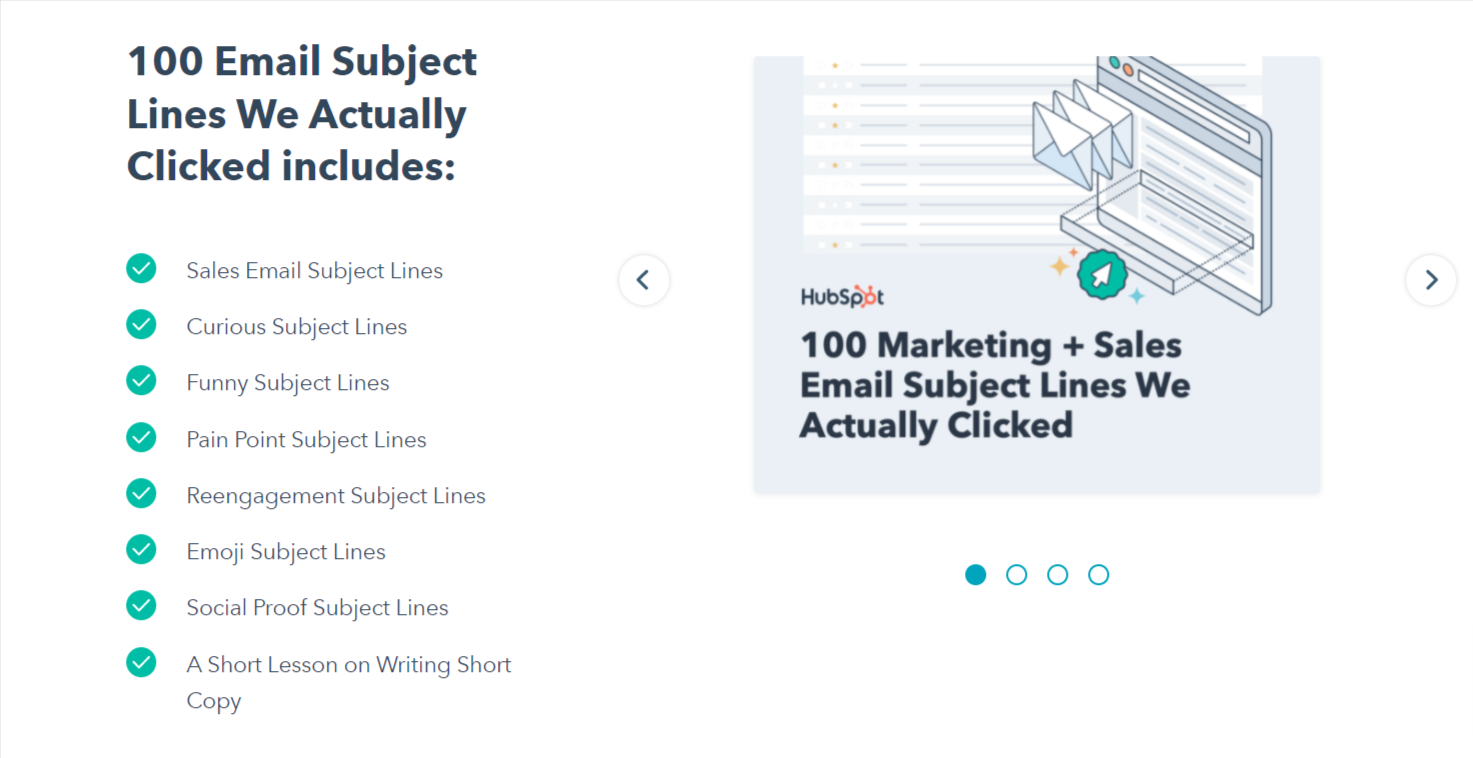Screen dimensions: 1473x758
Task: Click checkmark beside Funny Subject Lines
Action: coord(141,380)
